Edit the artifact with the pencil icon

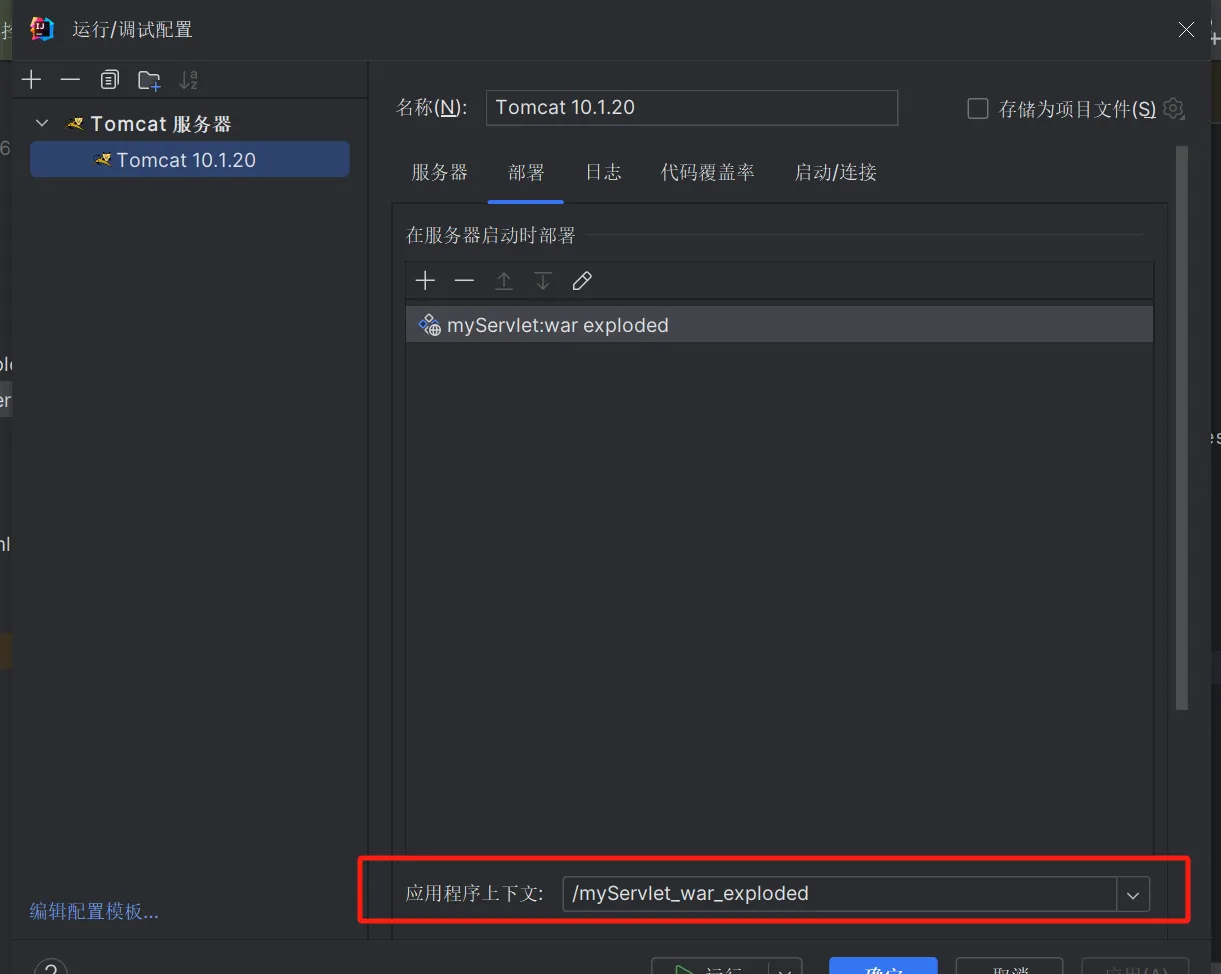point(582,281)
